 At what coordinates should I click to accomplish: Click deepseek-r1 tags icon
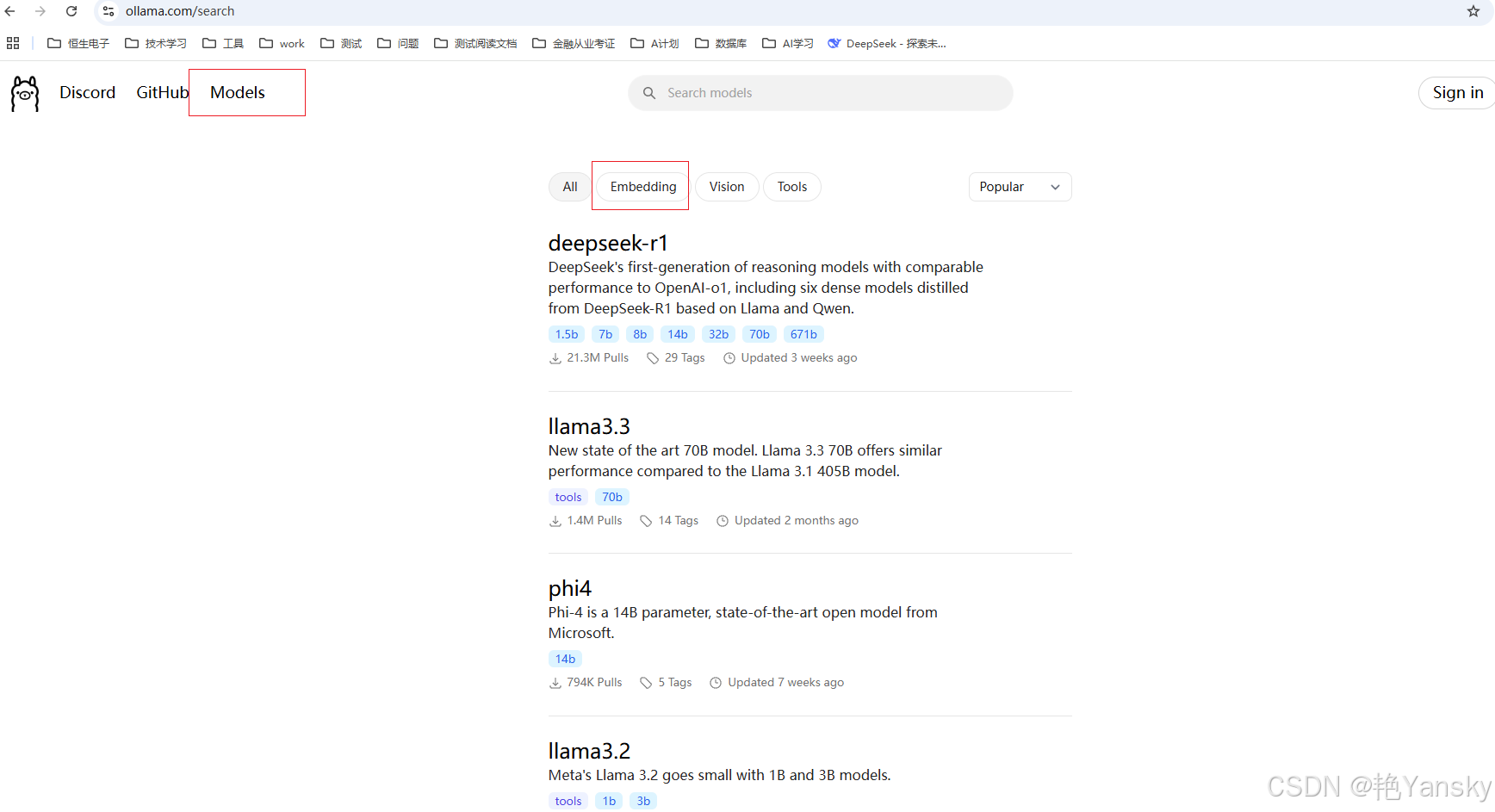(653, 358)
